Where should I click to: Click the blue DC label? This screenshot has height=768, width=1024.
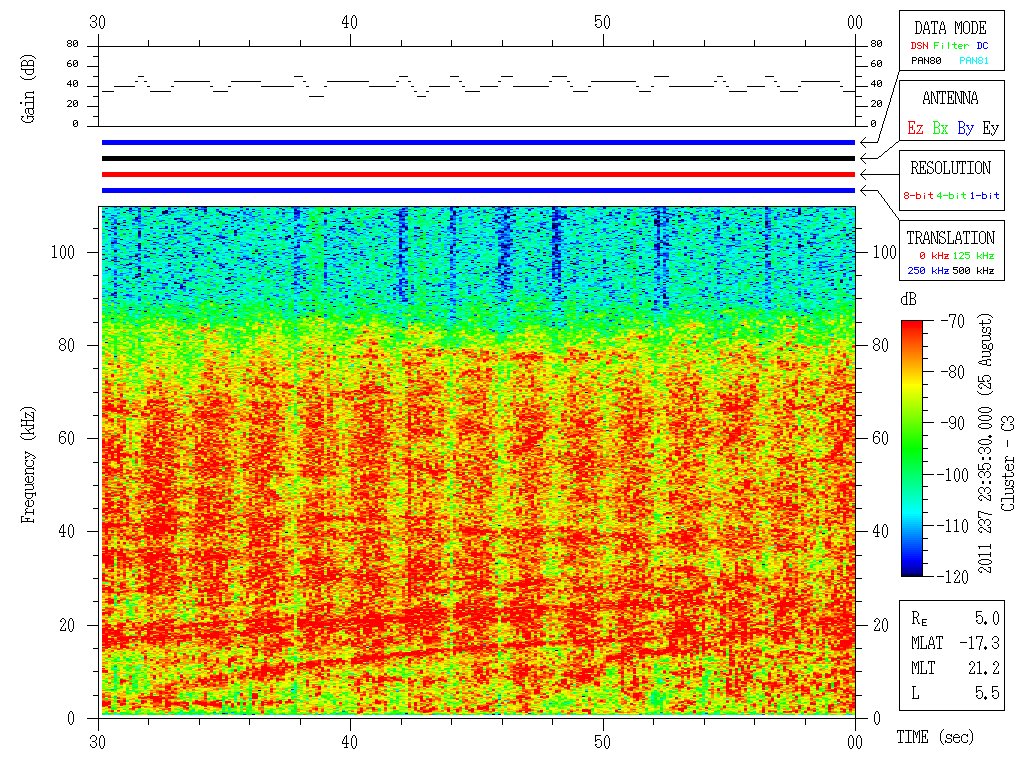point(982,46)
